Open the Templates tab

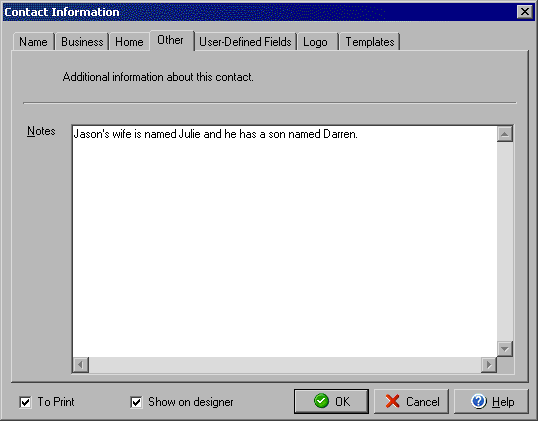click(x=370, y=42)
